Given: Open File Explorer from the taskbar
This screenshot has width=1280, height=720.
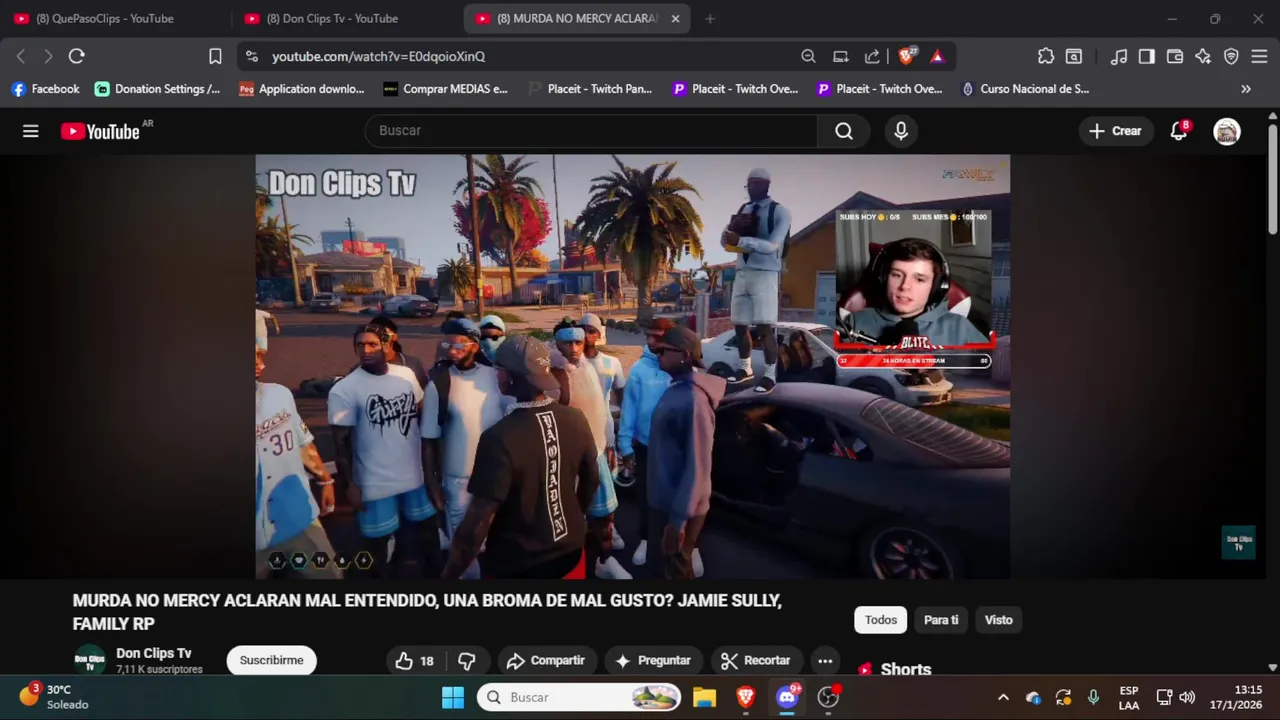Looking at the screenshot, I should [705, 697].
